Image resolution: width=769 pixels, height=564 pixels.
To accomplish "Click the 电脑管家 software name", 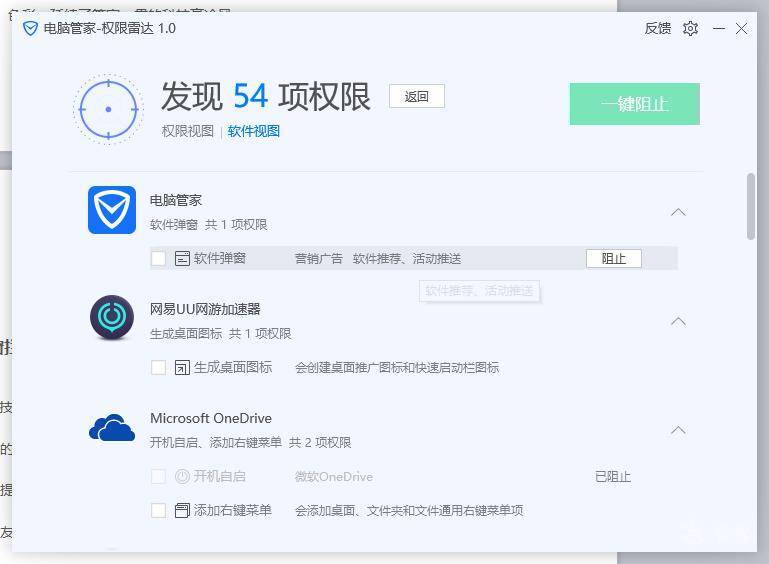I will 176,200.
